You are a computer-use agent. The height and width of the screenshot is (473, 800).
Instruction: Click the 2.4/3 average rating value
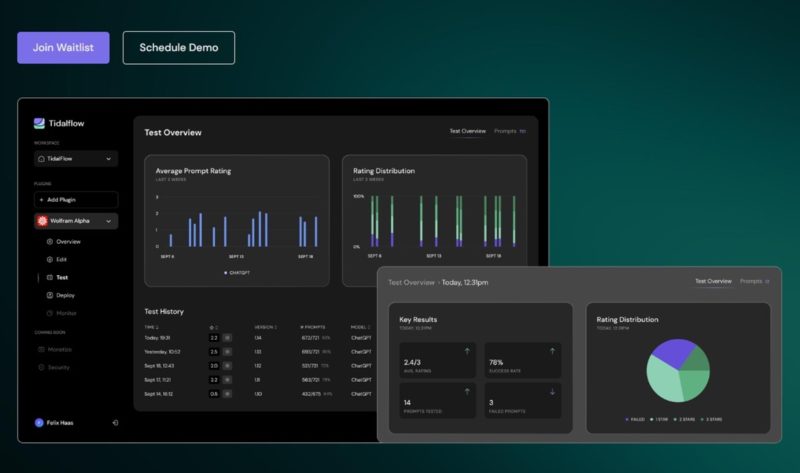coord(412,362)
